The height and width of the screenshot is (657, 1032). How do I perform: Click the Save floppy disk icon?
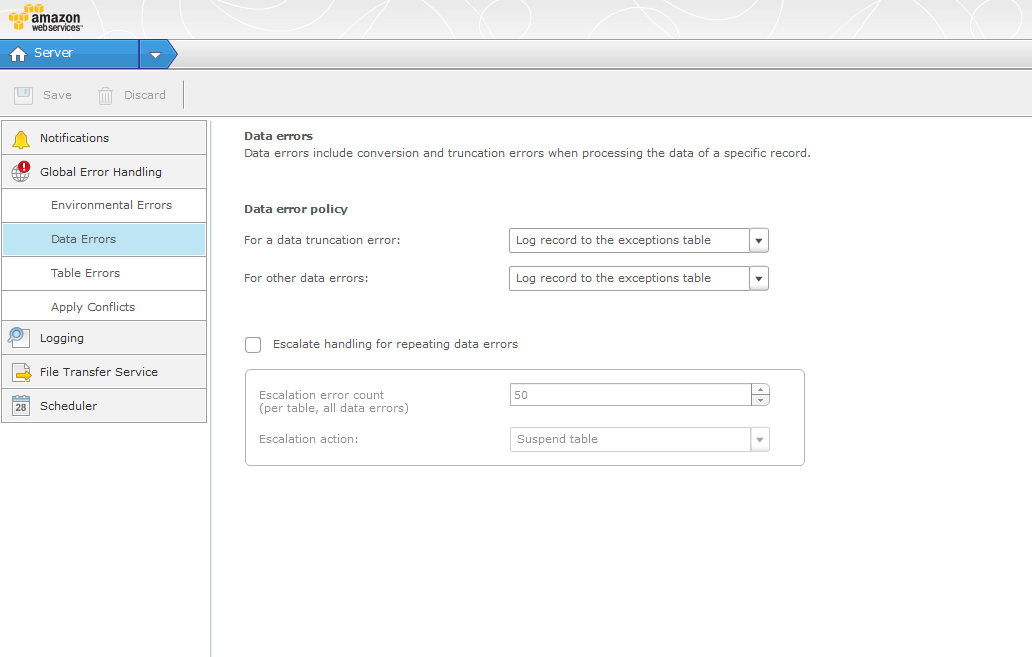pos(23,95)
